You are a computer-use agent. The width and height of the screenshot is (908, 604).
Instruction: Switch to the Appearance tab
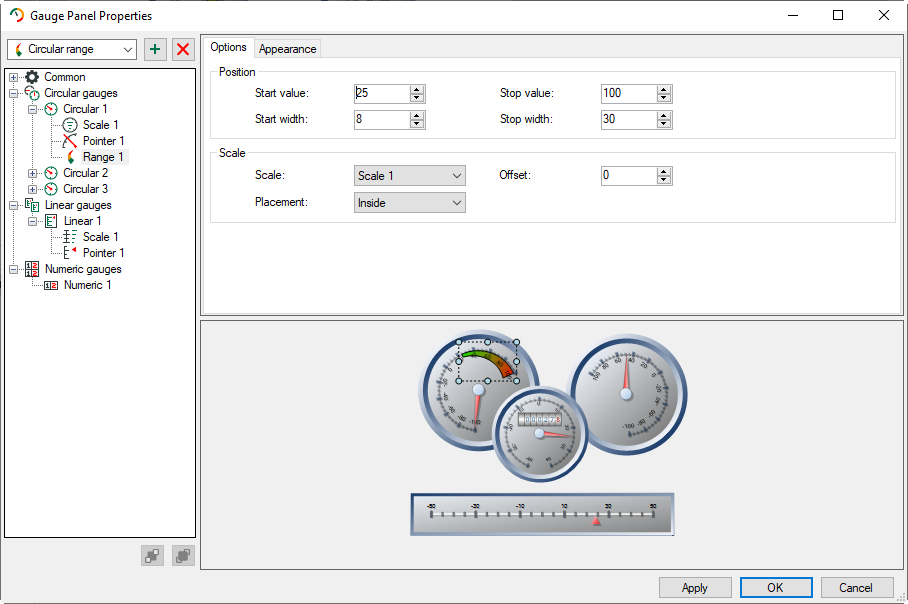point(288,49)
